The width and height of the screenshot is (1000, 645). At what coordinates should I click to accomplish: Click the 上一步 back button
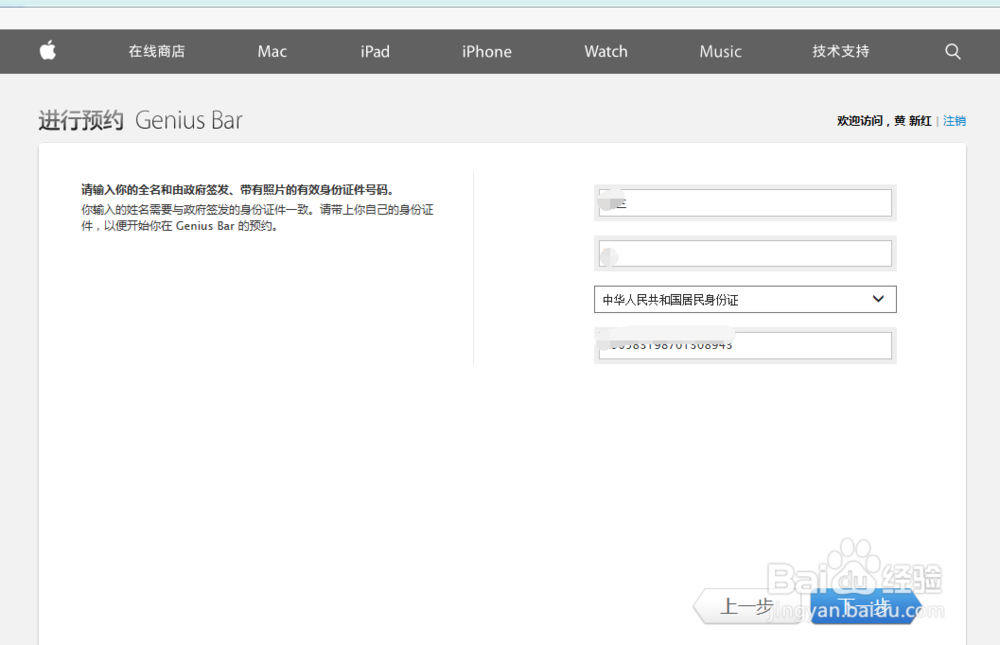point(749,605)
